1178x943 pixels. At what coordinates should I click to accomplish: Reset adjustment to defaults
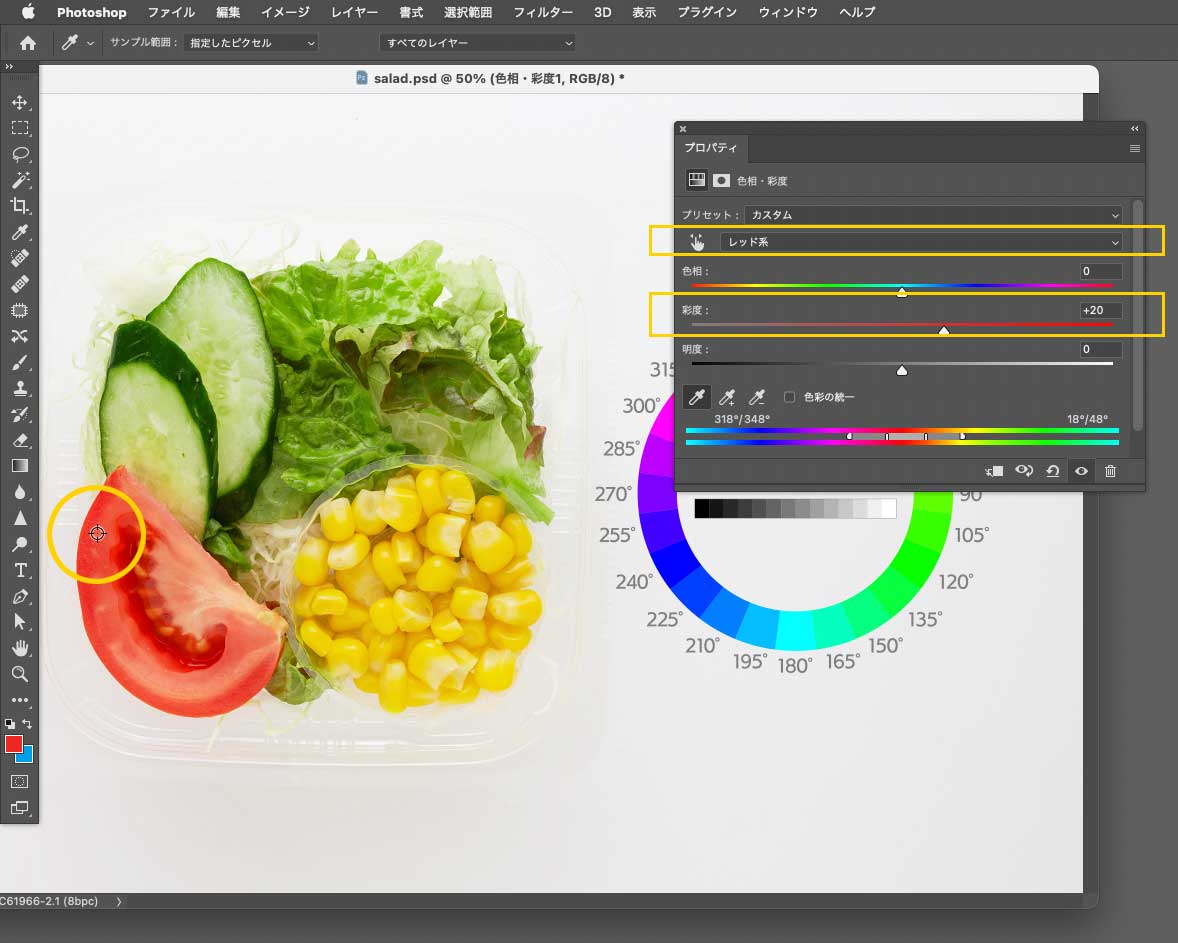click(x=1053, y=471)
